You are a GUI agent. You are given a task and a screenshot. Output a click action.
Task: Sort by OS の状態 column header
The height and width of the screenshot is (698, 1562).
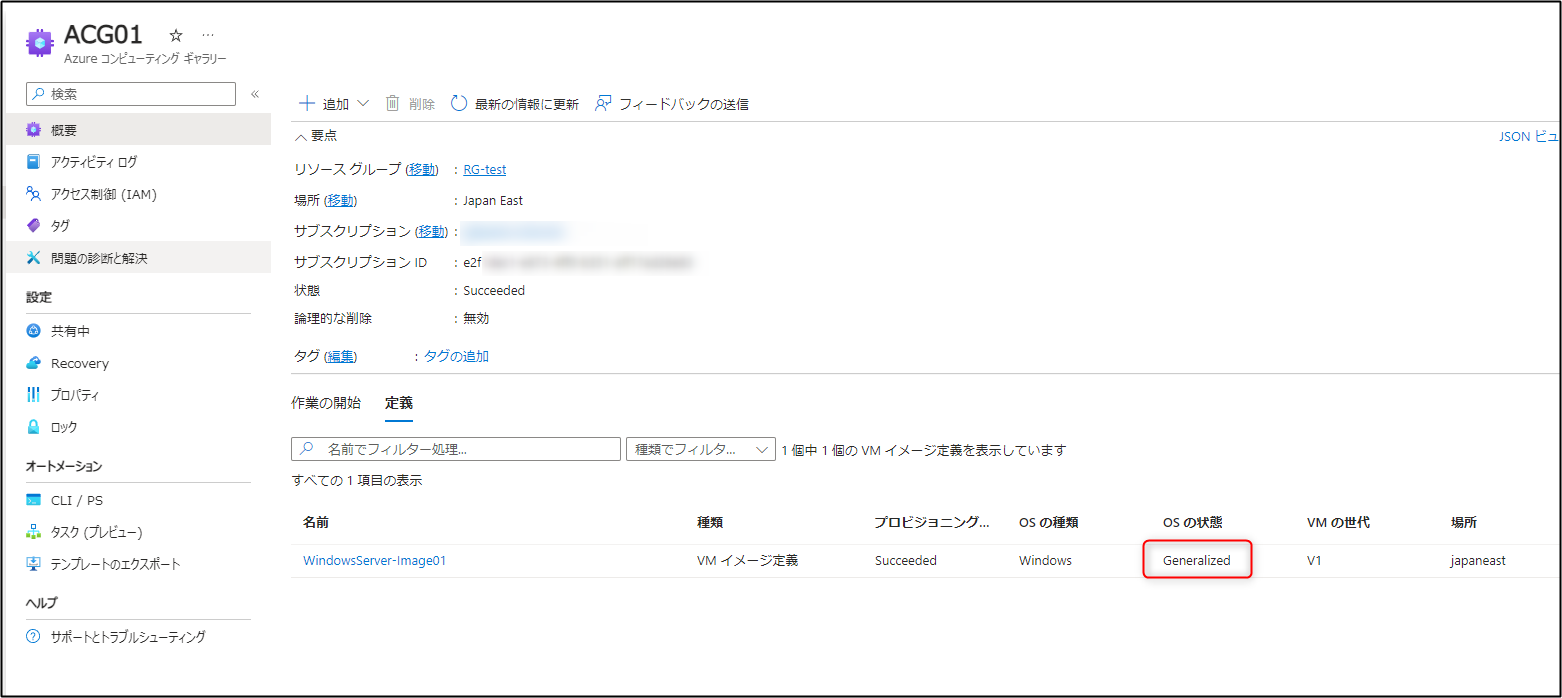(1192, 522)
